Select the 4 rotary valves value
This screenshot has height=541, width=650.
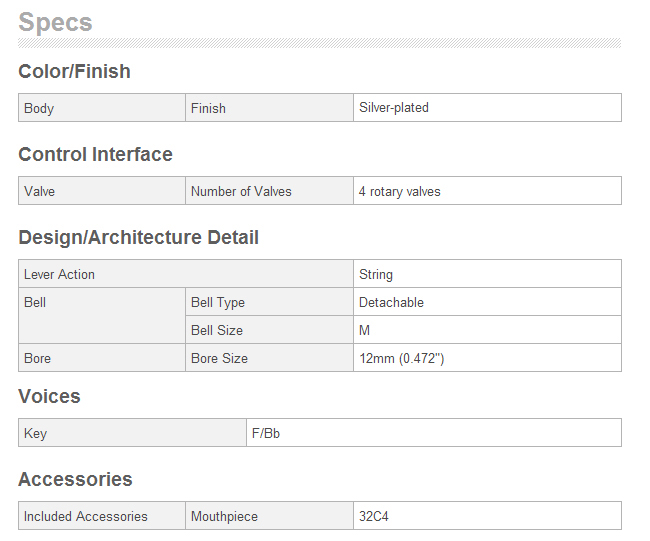point(400,191)
